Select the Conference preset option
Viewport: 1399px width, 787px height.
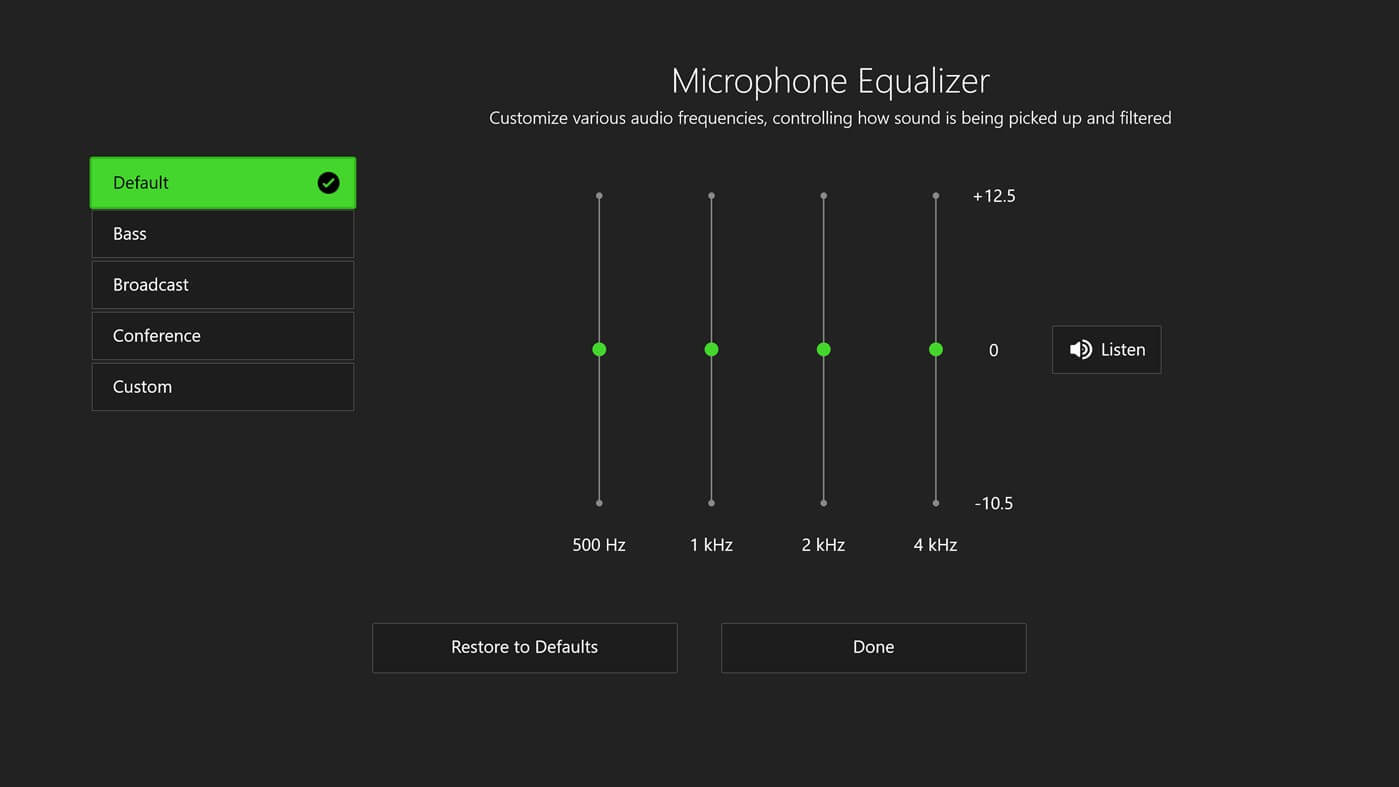(222, 336)
